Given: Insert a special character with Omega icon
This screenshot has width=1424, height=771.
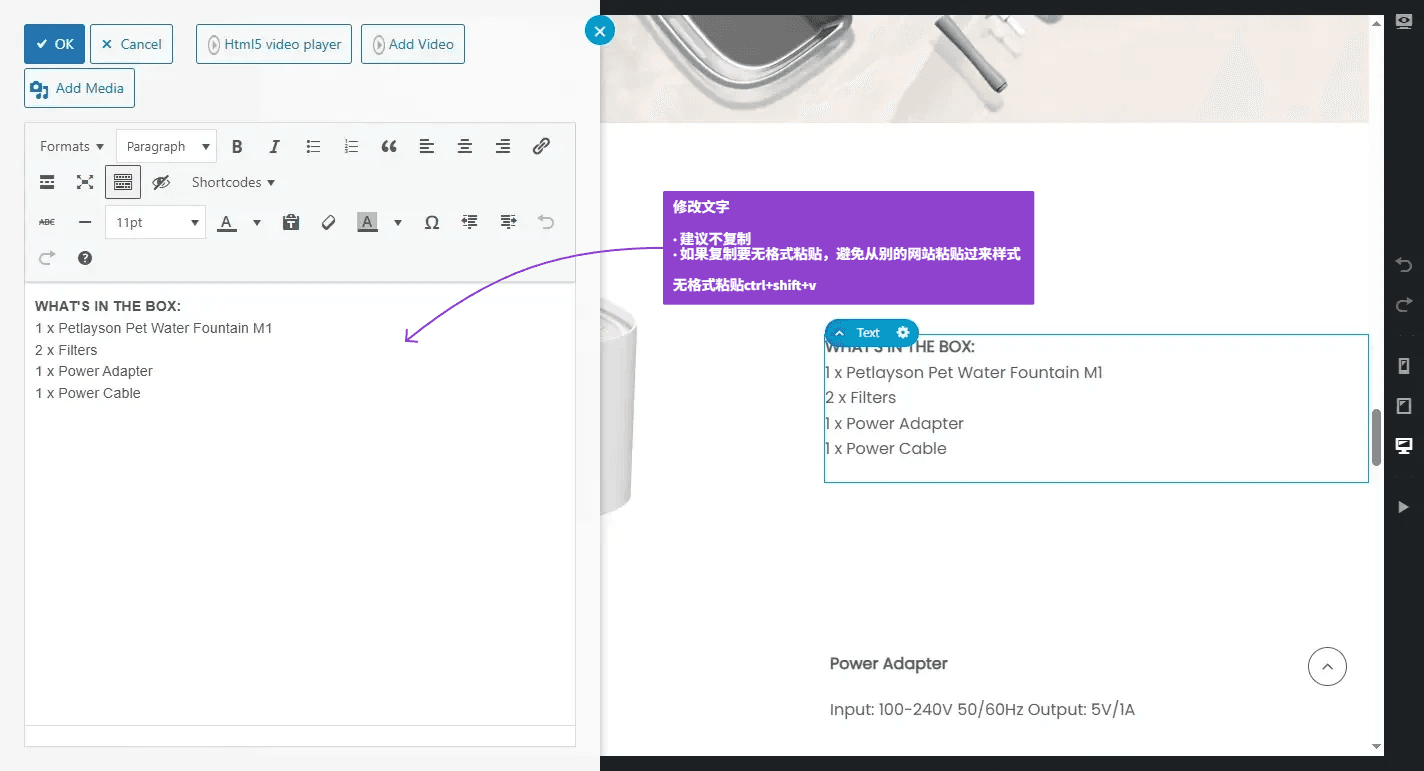Looking at the screenshot, I should (x=431, y=223).
